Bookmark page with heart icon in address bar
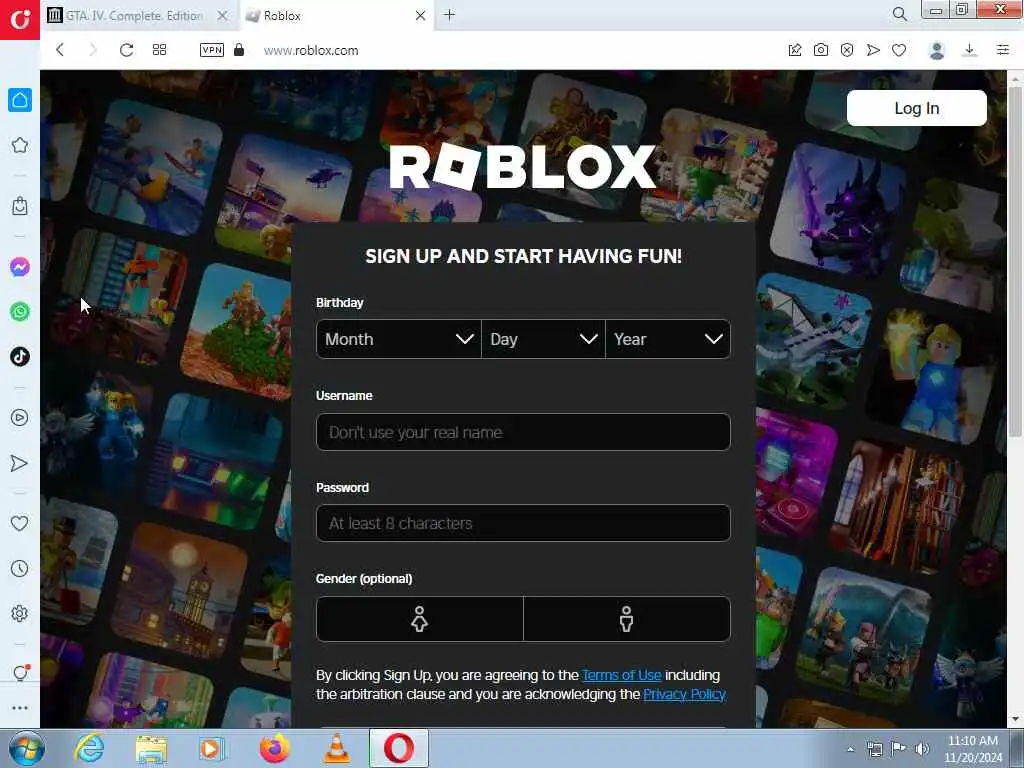 (x=899, y=50)
